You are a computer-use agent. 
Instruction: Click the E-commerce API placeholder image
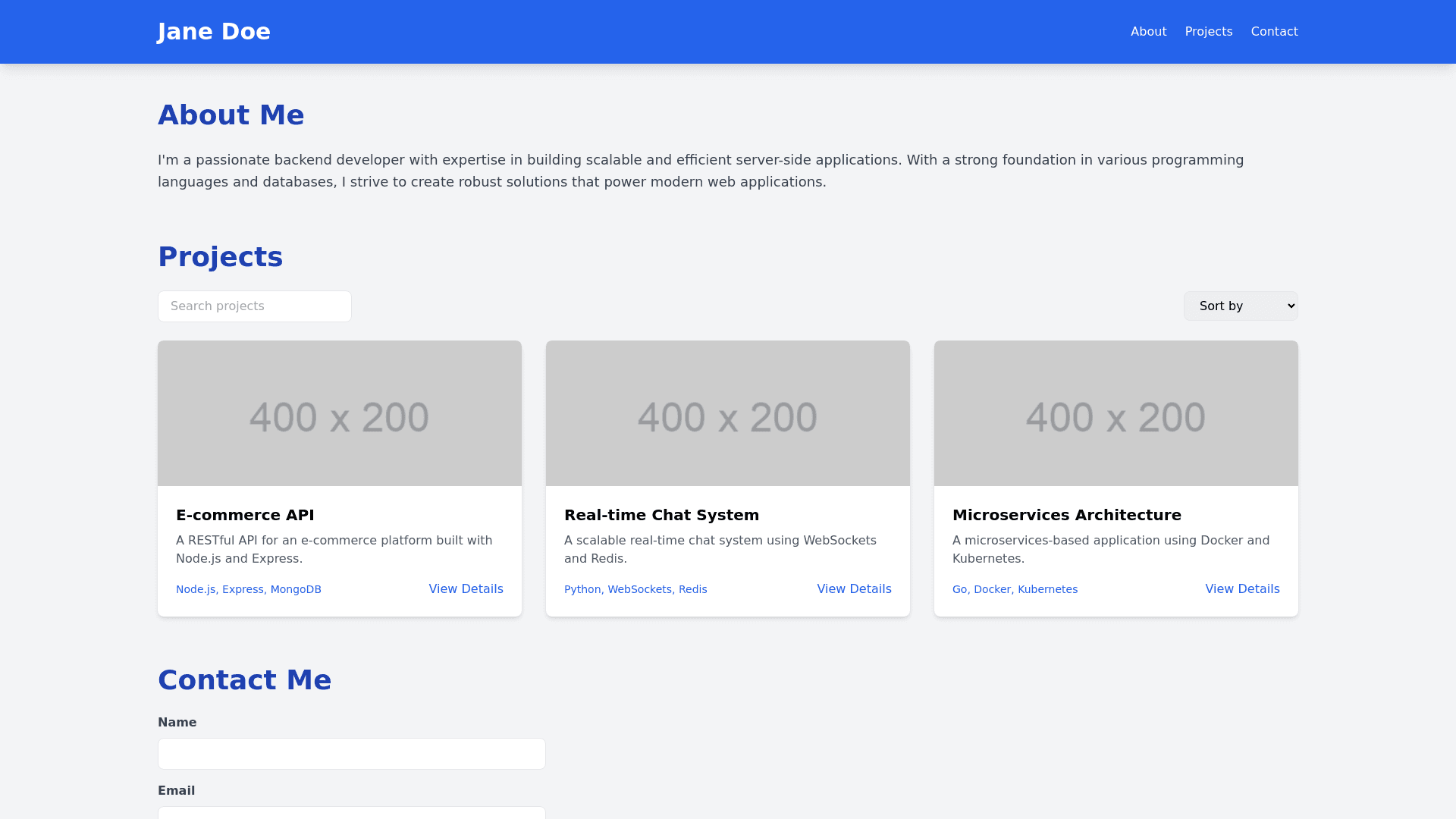tap(340, 413)
